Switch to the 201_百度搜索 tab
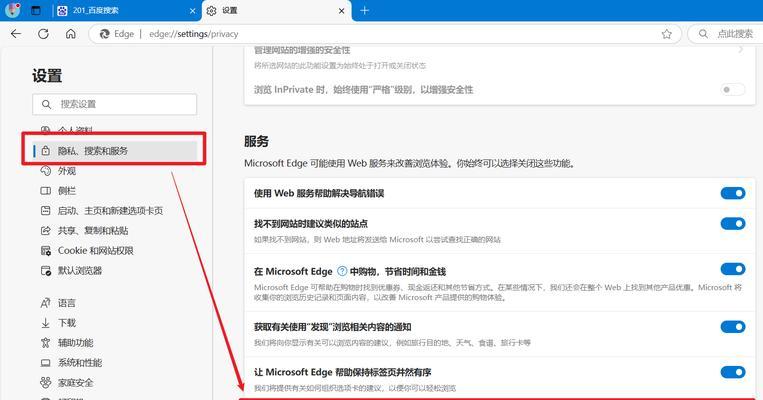 (127, 11)
